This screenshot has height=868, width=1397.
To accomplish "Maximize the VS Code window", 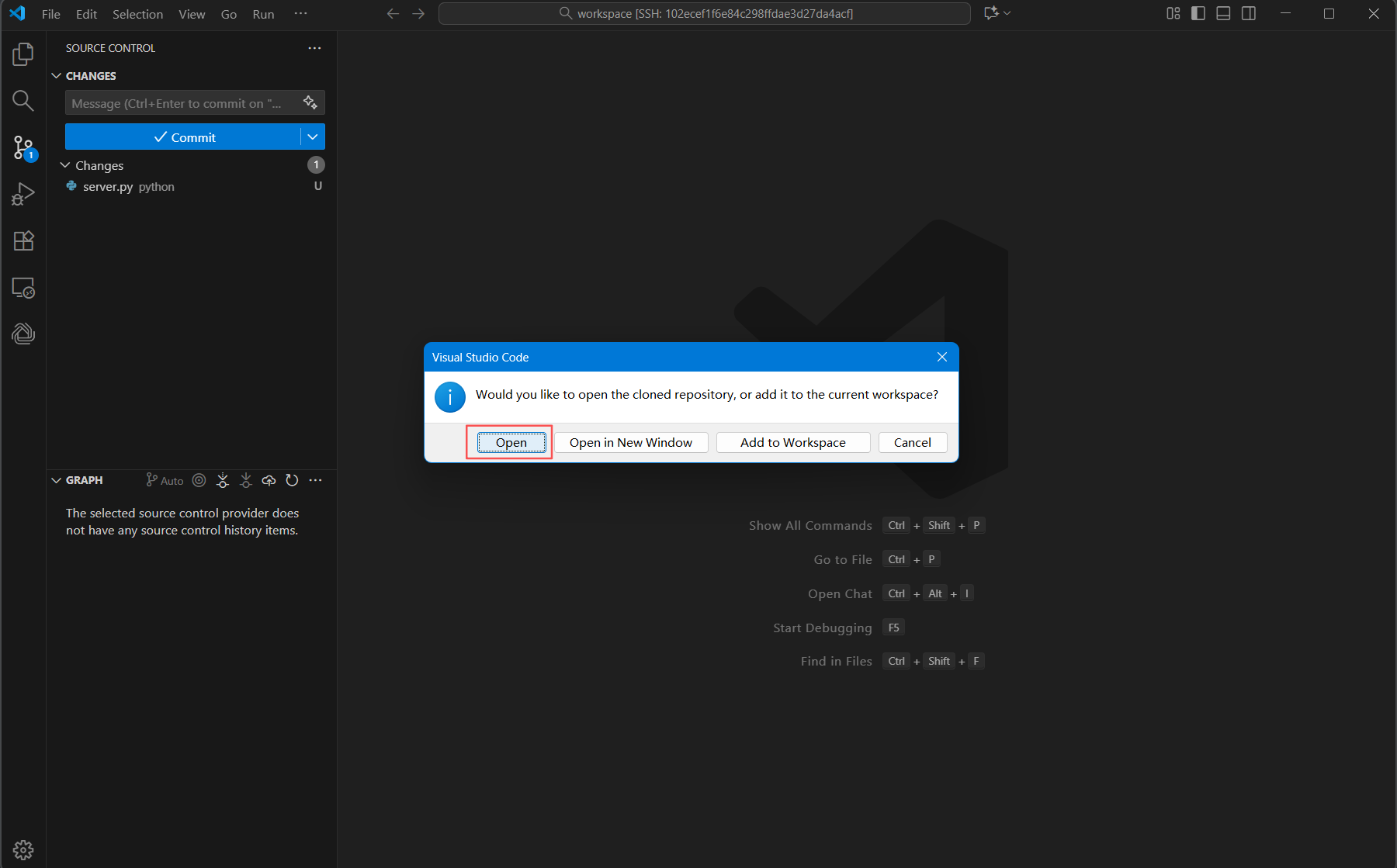I will [x=1329, y=14].
